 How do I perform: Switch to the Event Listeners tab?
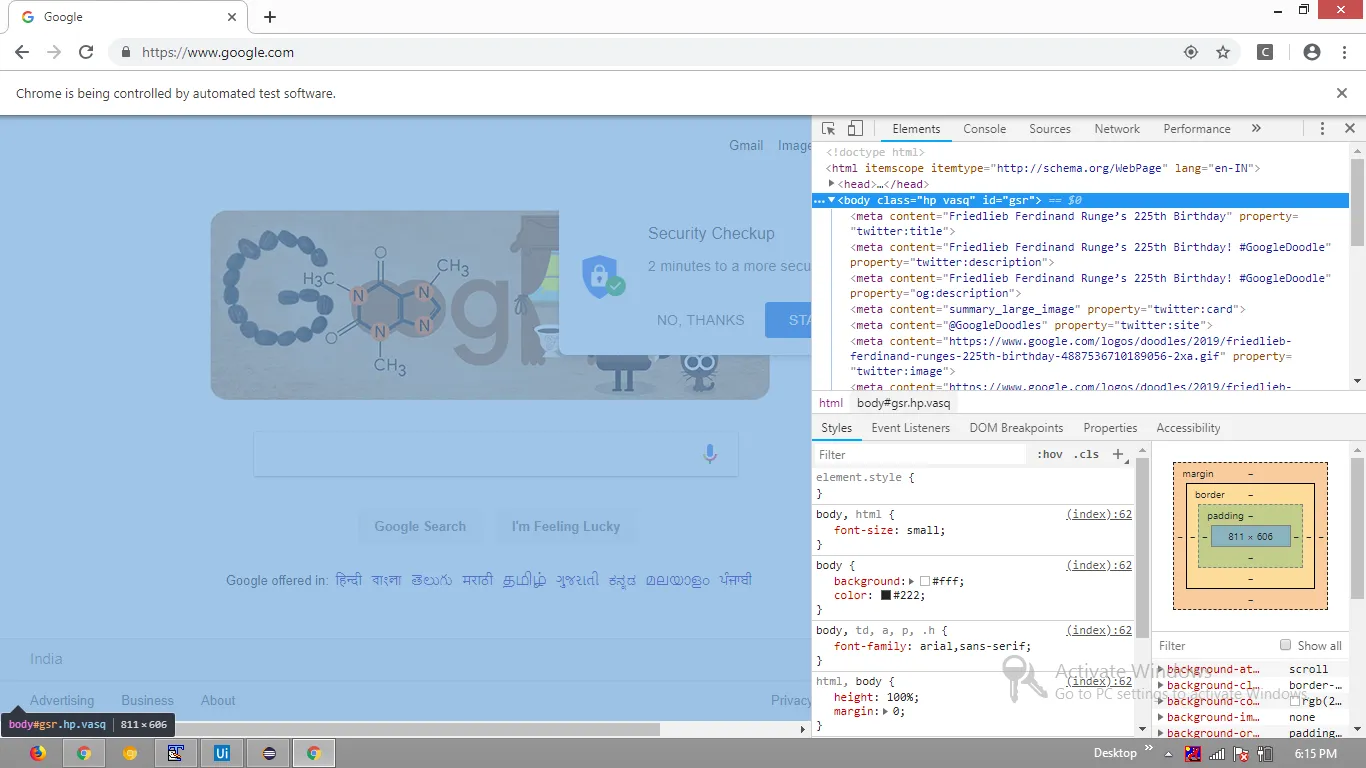[911, 428]
